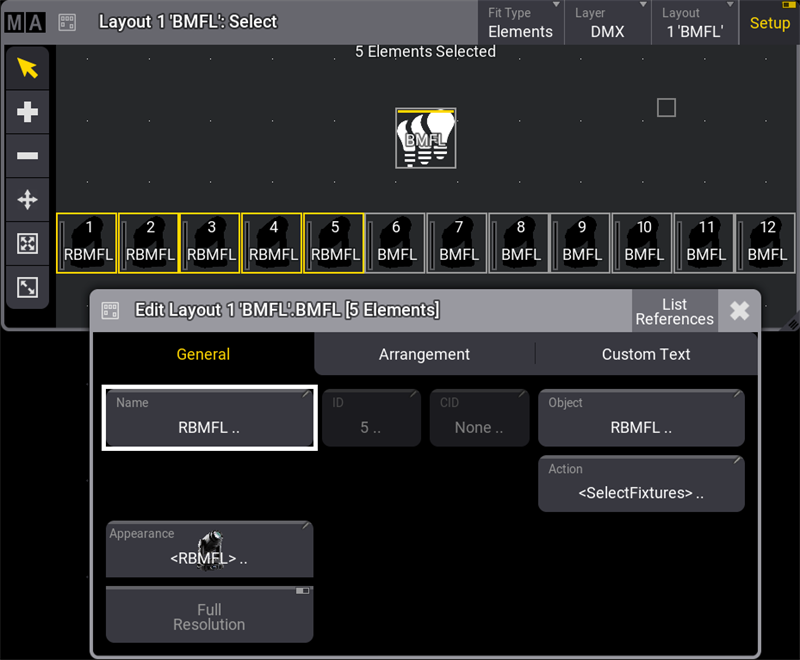
Task: Click the diagonal resize arrows icon
Action: 28,288
